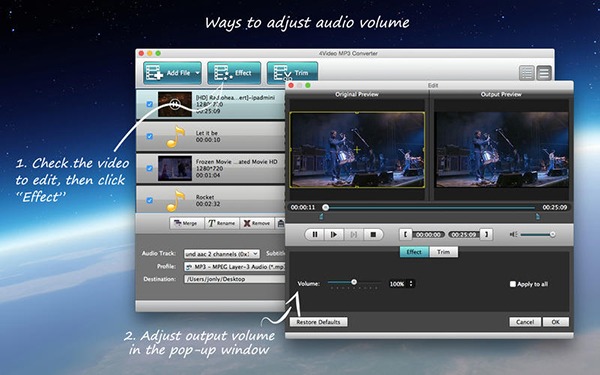
Task: Click the timeline playhead knob
Action: click(325, 207)
